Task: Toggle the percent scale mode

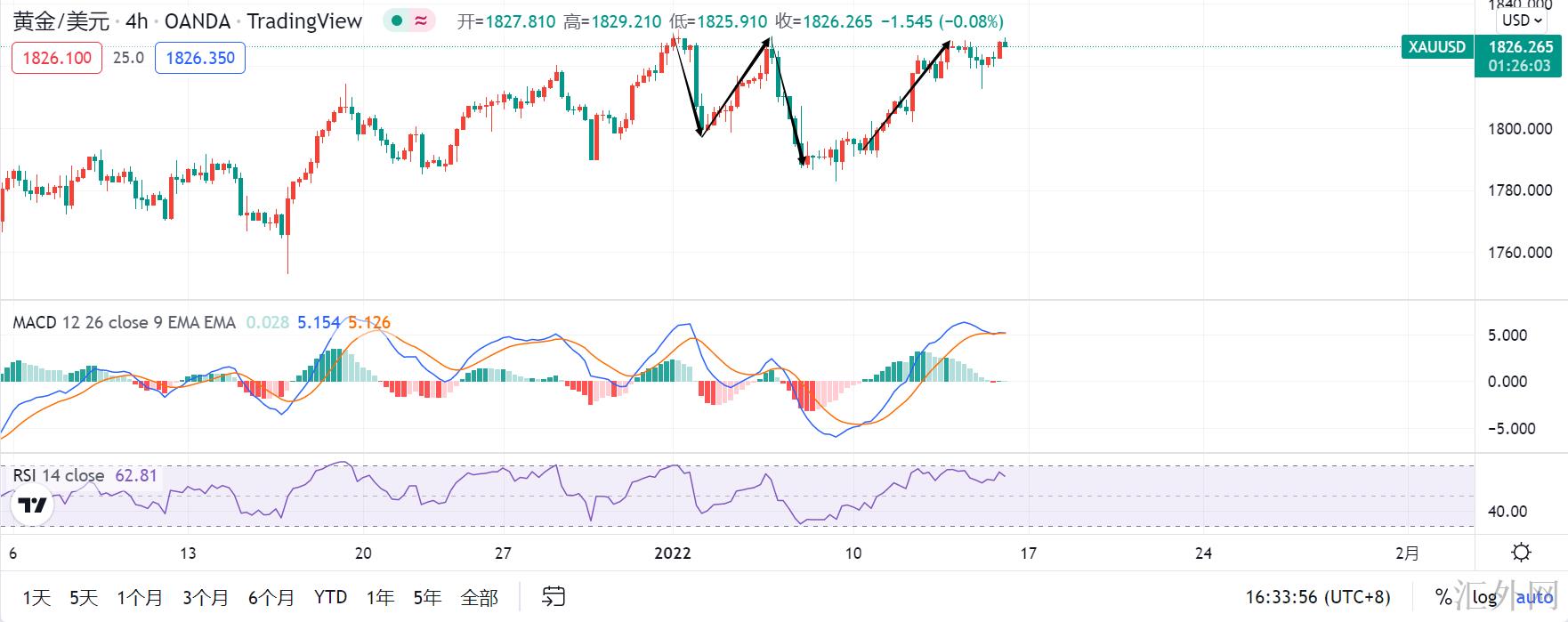Action: coord(1443,597)
